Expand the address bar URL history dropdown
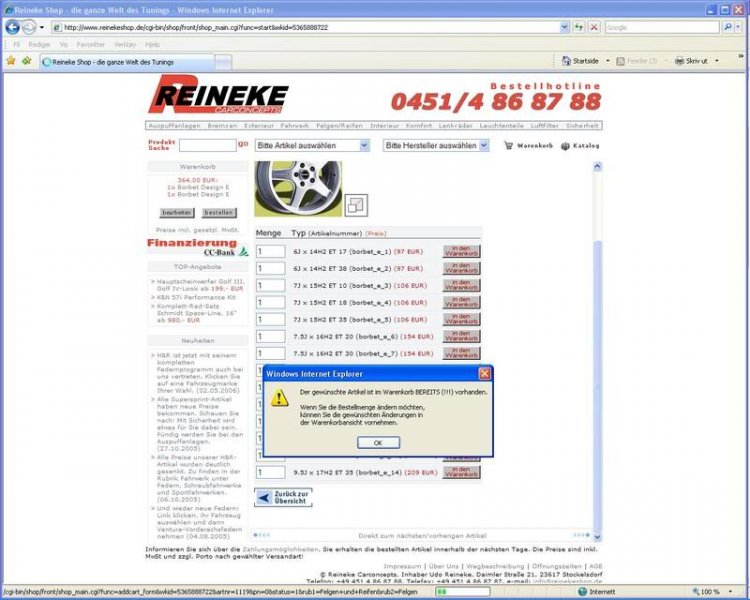 (x=564, y=27)
